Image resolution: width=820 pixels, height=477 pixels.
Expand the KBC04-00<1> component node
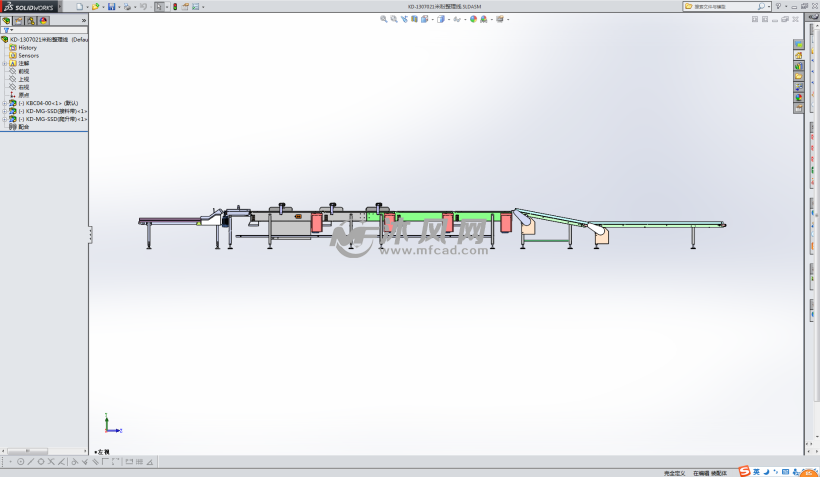(x=4, y=103)
